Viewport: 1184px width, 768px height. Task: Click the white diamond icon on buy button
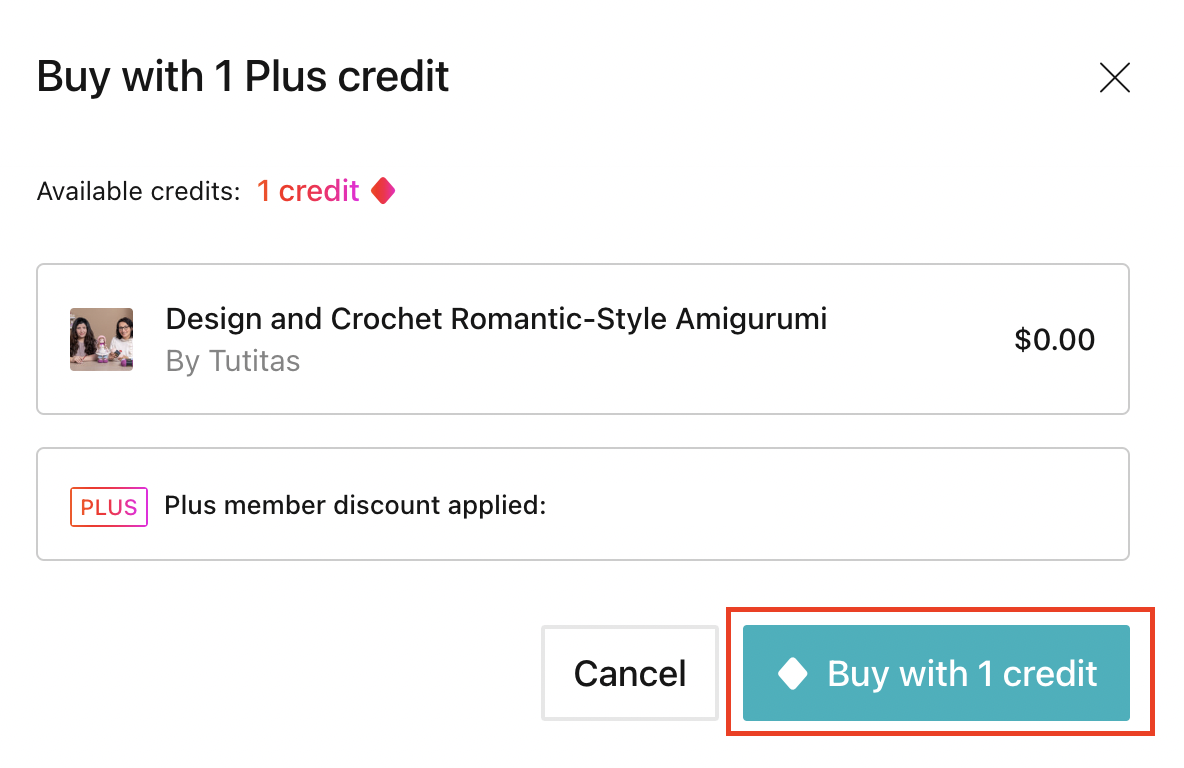793,674
